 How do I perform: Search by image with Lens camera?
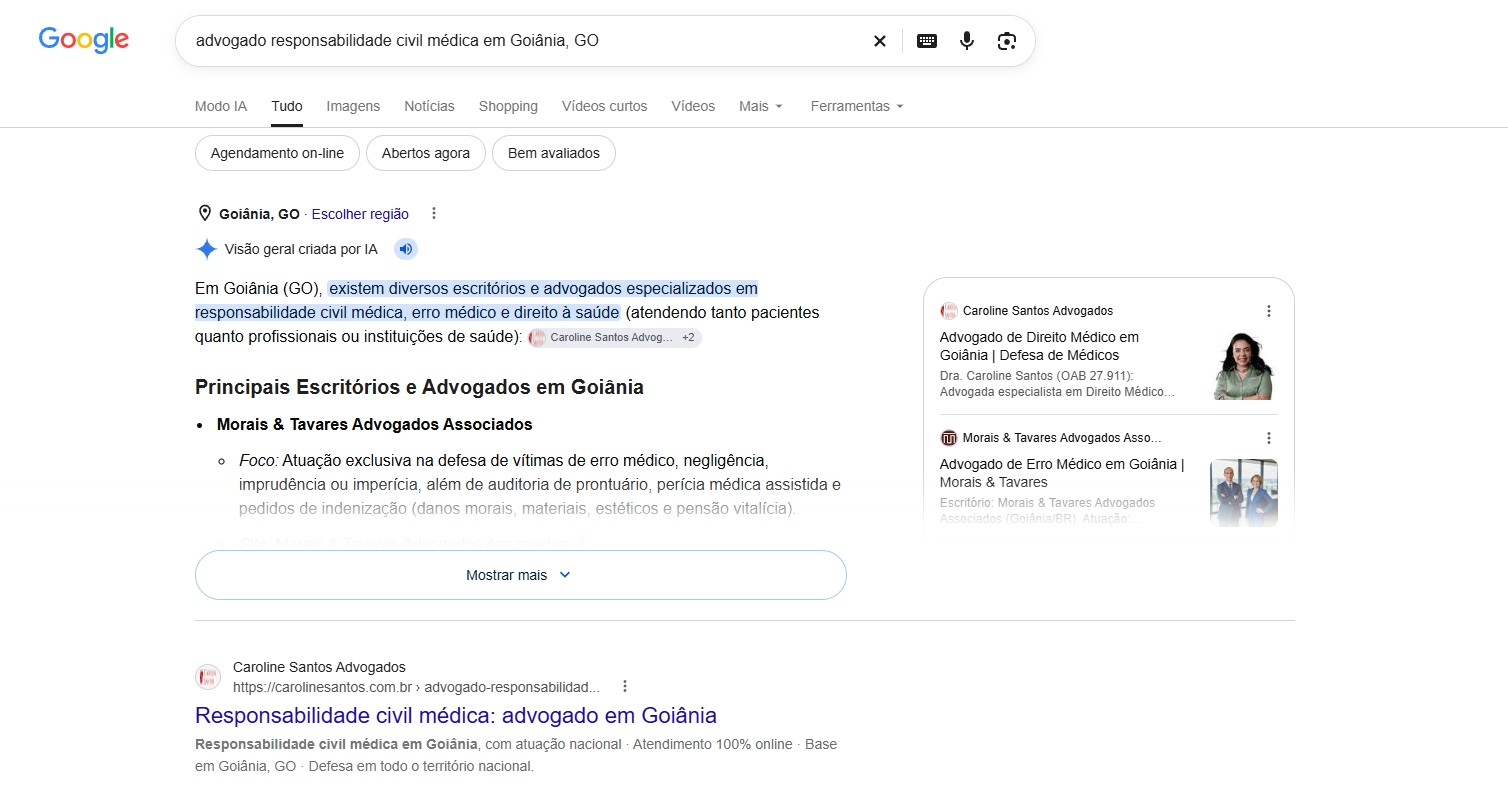click(x=1007, y=41)
